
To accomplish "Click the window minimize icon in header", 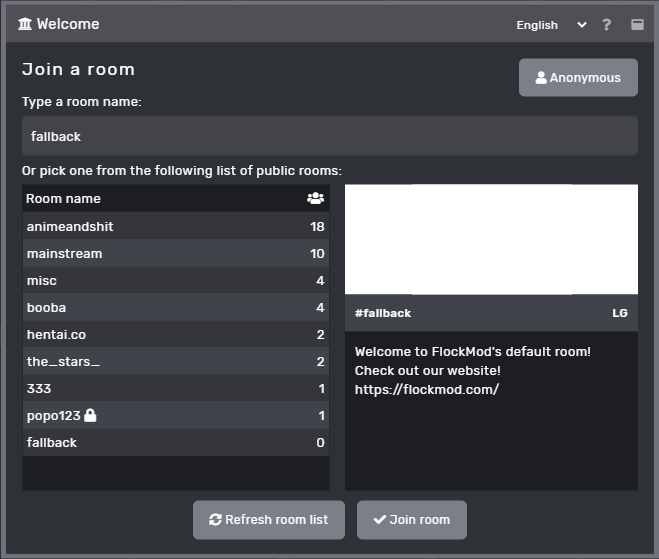I will (637, 24).
